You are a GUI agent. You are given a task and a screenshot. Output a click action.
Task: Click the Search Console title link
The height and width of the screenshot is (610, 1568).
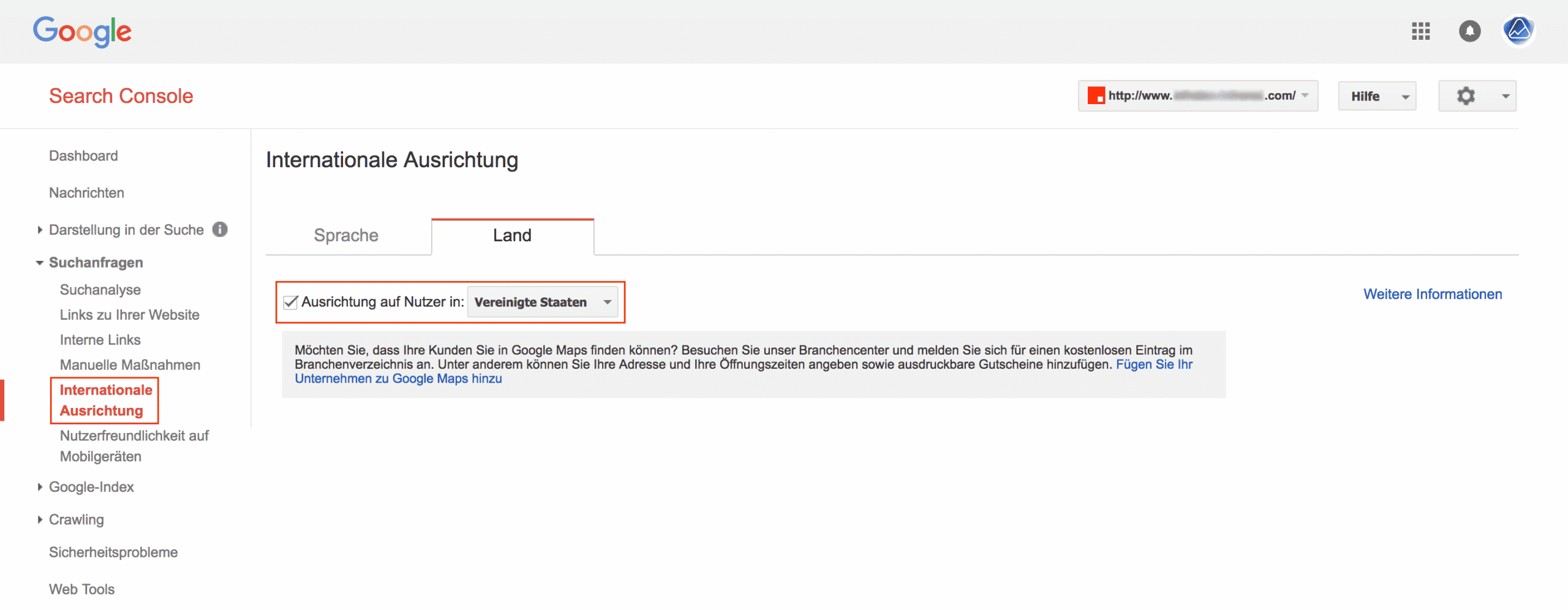pyautogui.click(x=121, y=96)
